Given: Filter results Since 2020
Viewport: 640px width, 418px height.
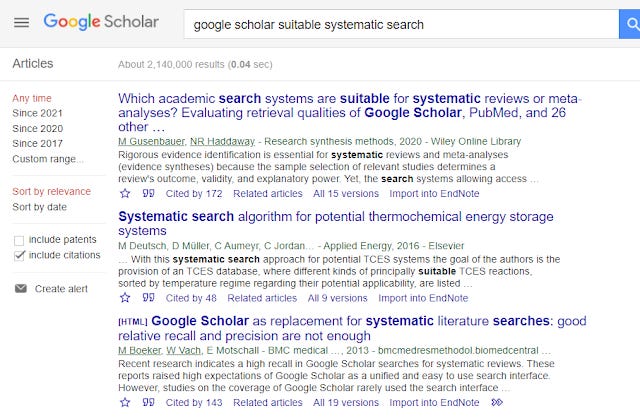Looking at the screenshot, I should coord(38,129).
